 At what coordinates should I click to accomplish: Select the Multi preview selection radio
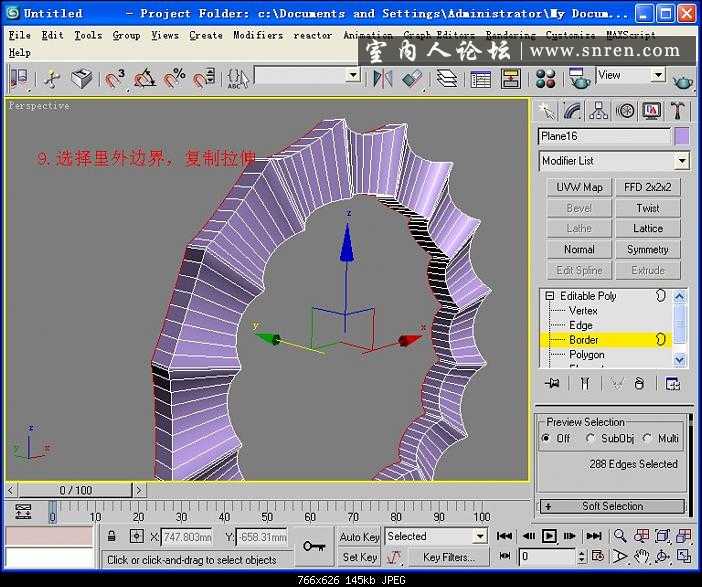click(648, 439)
